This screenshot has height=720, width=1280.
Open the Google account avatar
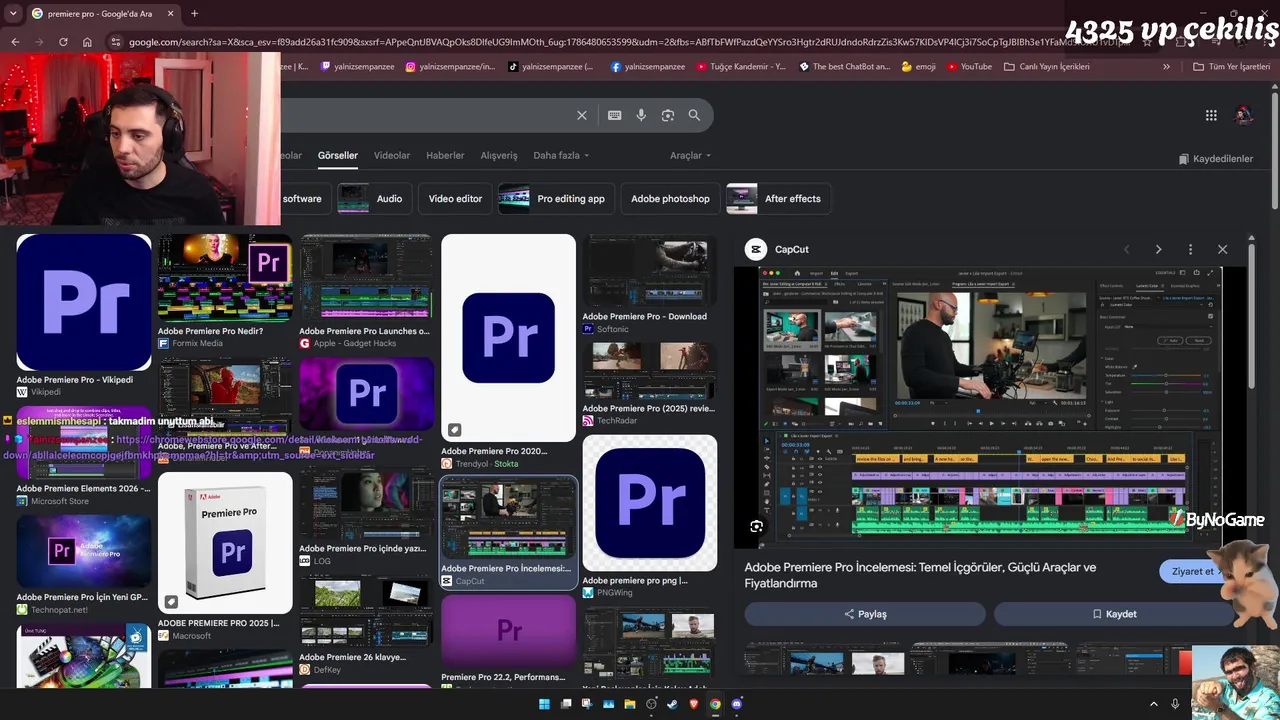1244,115
